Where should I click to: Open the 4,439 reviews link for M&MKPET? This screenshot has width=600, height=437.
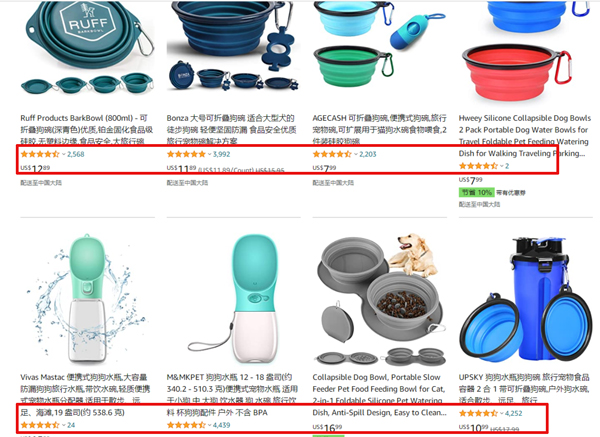click(x=222, y=425)
